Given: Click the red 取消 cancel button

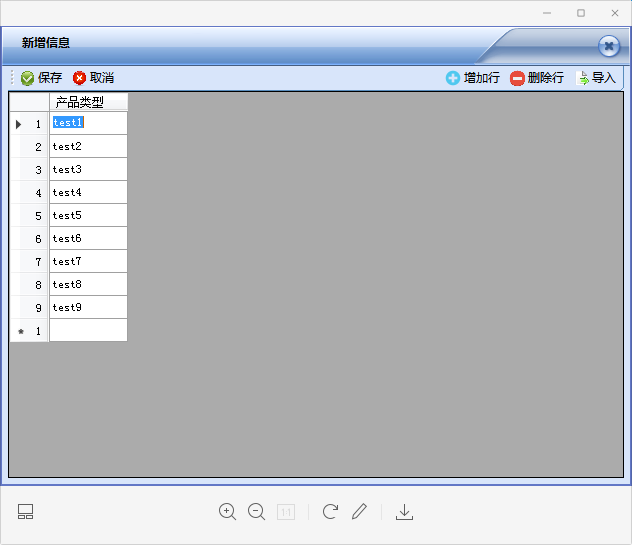Looking at the screenshot, I should click(x=94, y=78).
